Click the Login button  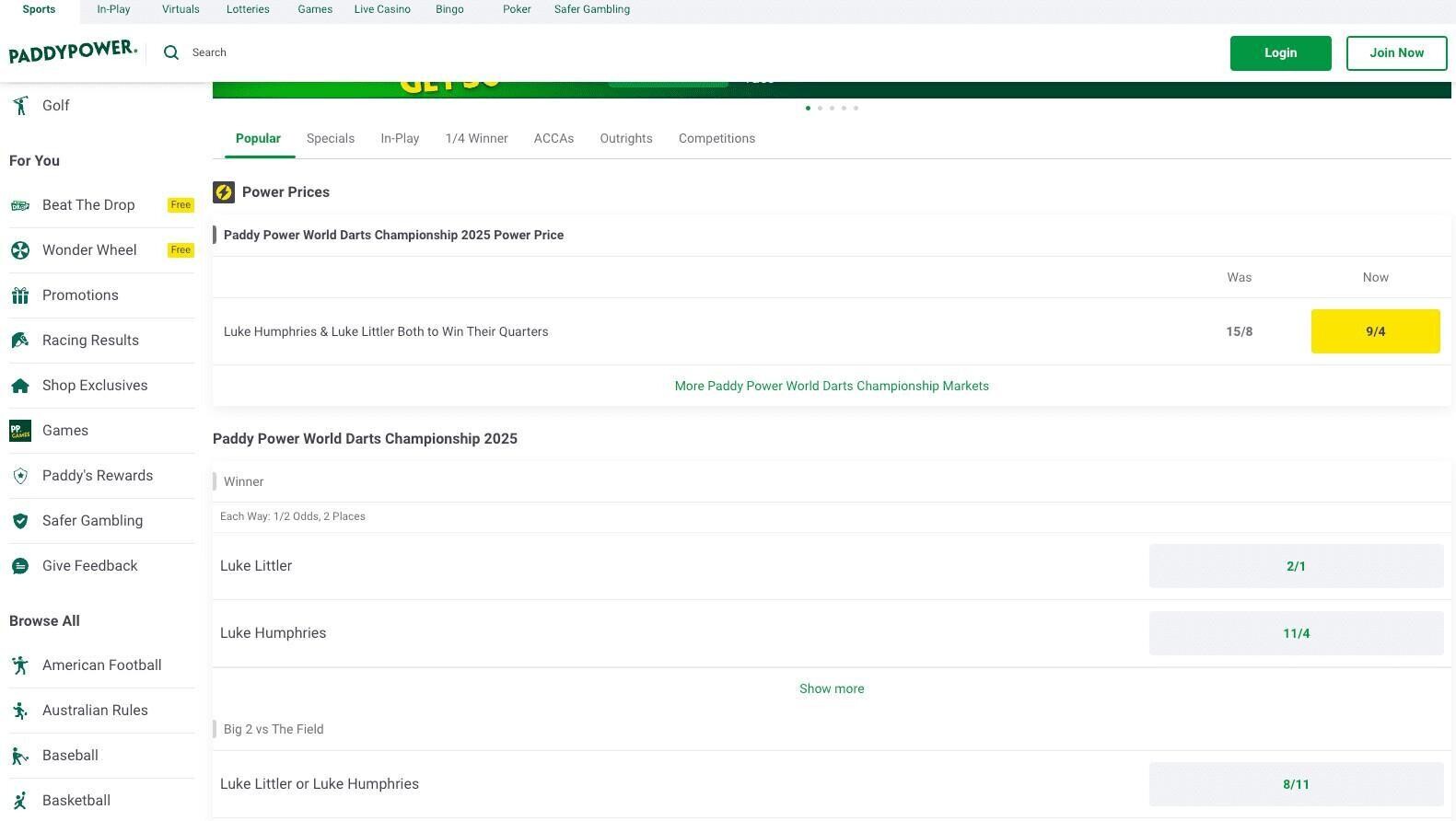pos(1280,52)
